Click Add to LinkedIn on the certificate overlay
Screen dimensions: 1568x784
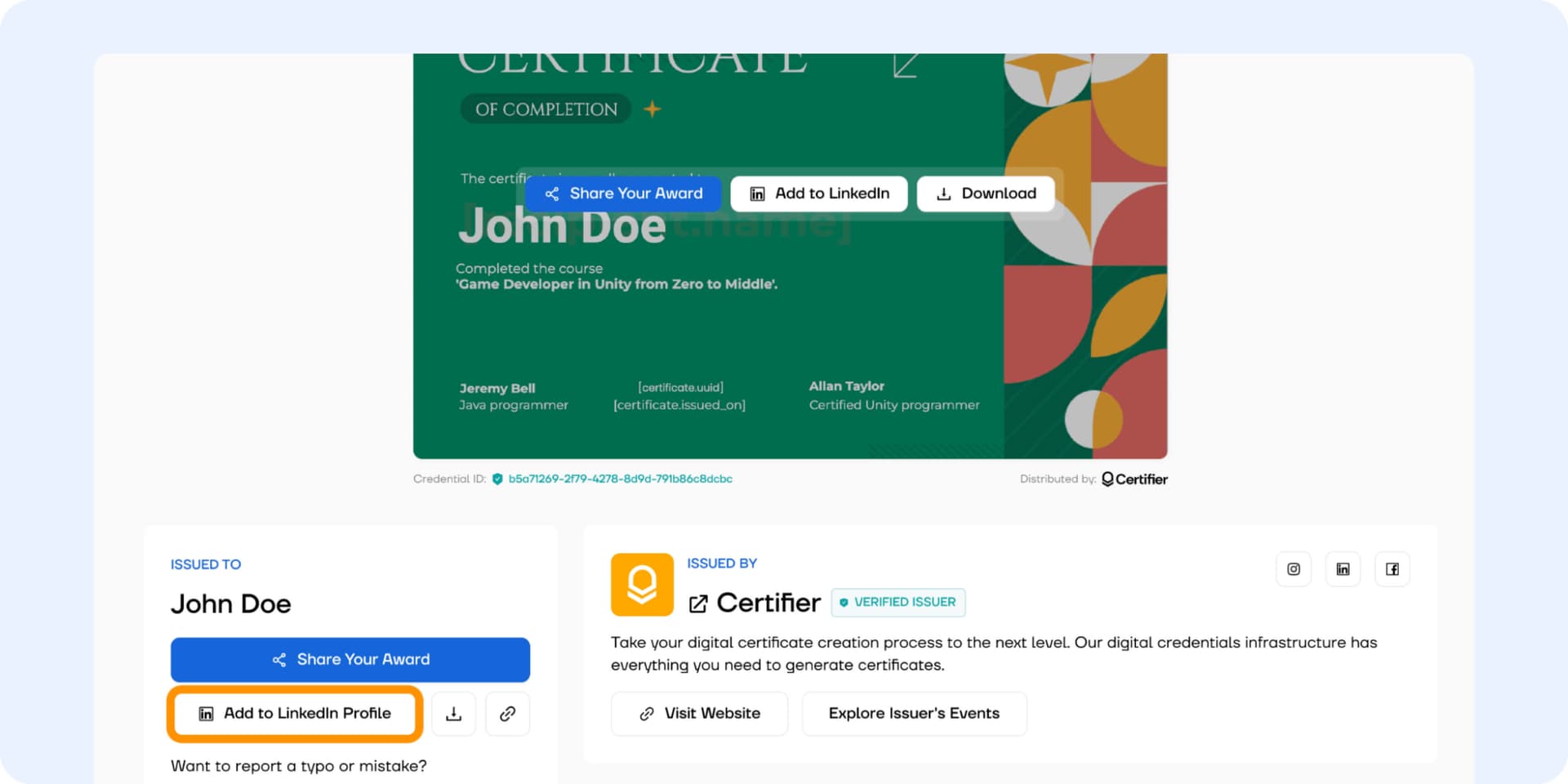point(819,194)
